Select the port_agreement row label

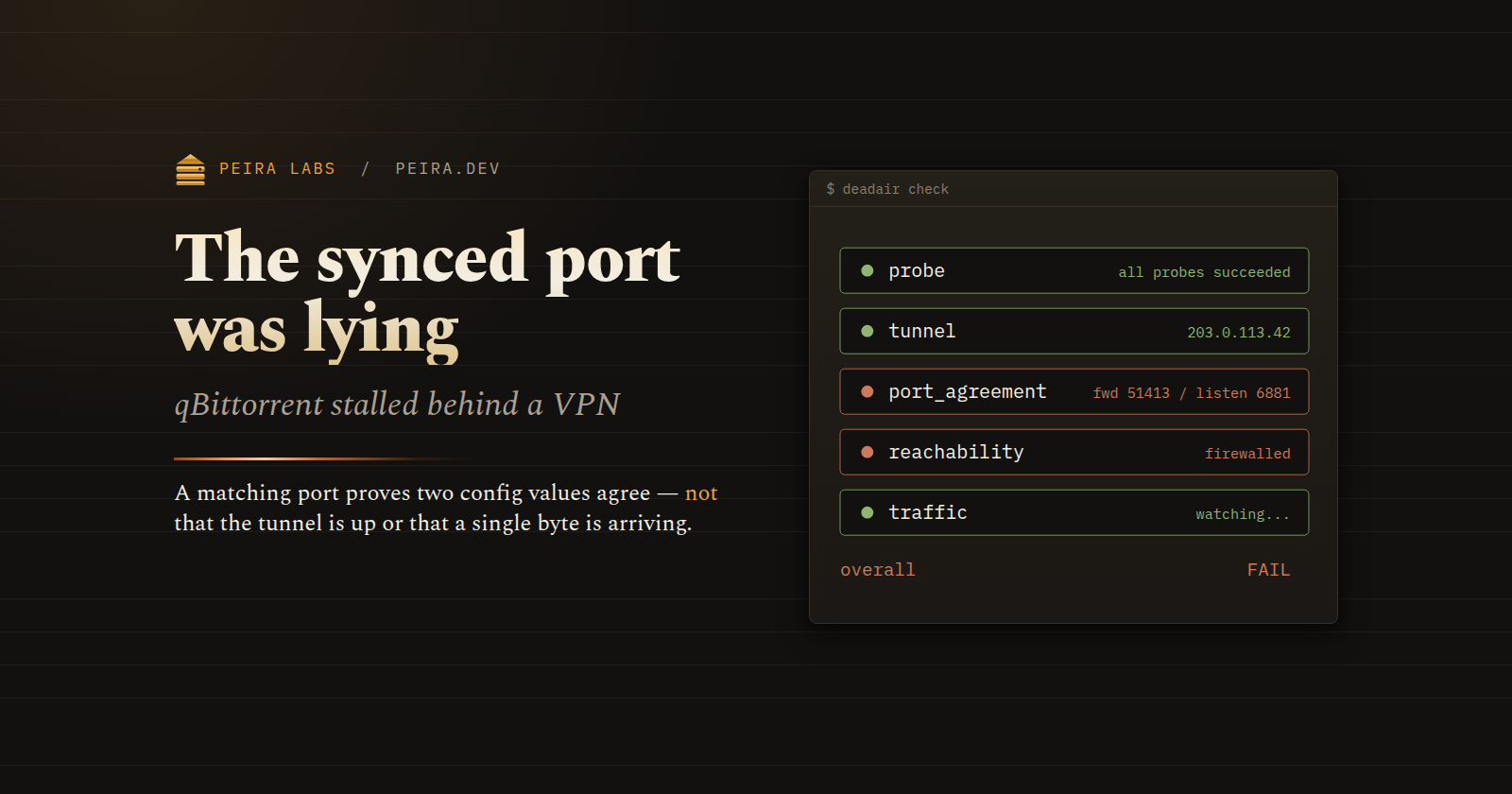pyautogui.click(x=968, y=392)
